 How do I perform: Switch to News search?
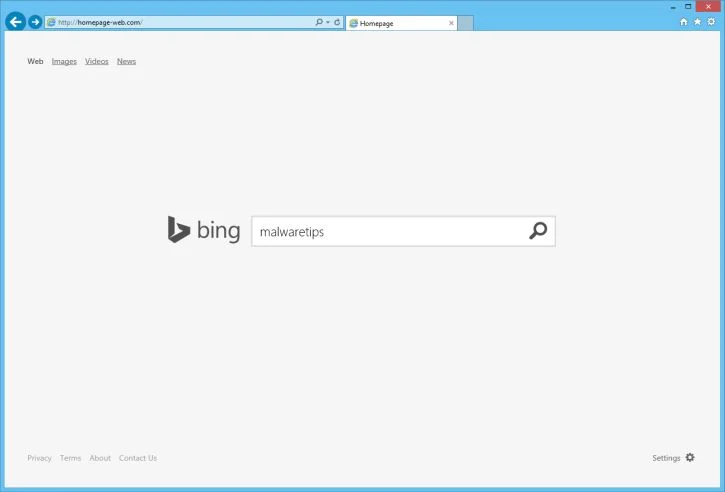point(126,61)
